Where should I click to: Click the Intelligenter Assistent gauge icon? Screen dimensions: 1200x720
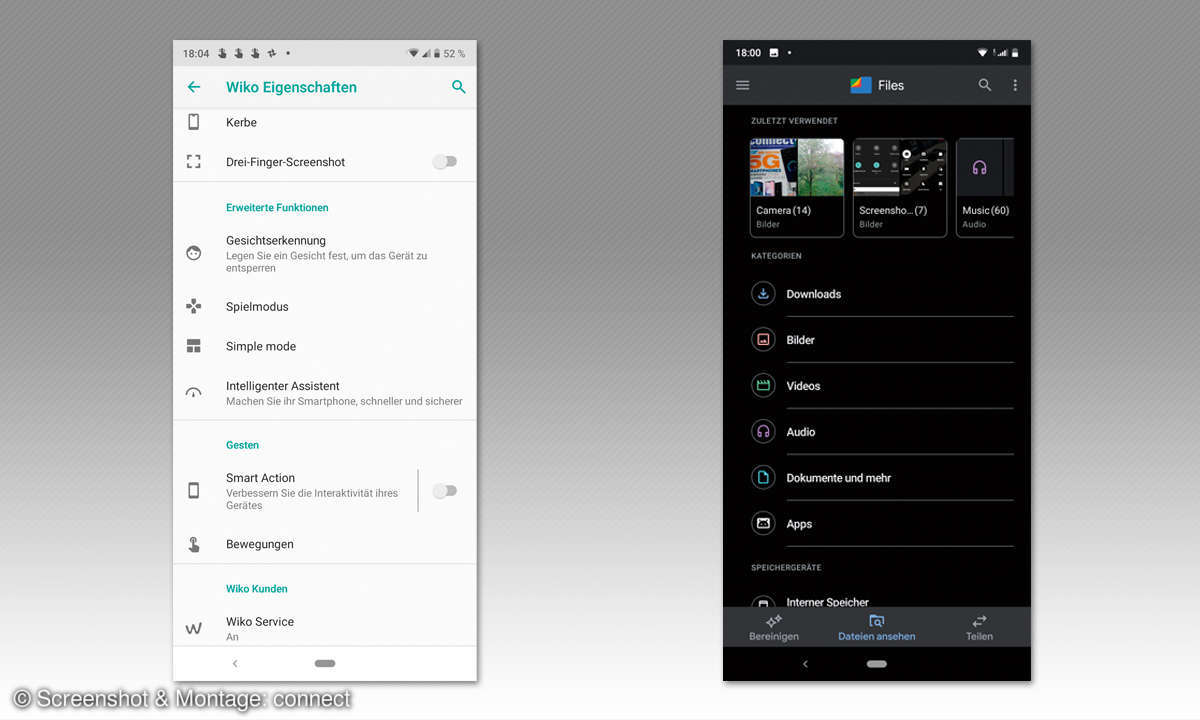pyautogui.click(x=194, y=393)
